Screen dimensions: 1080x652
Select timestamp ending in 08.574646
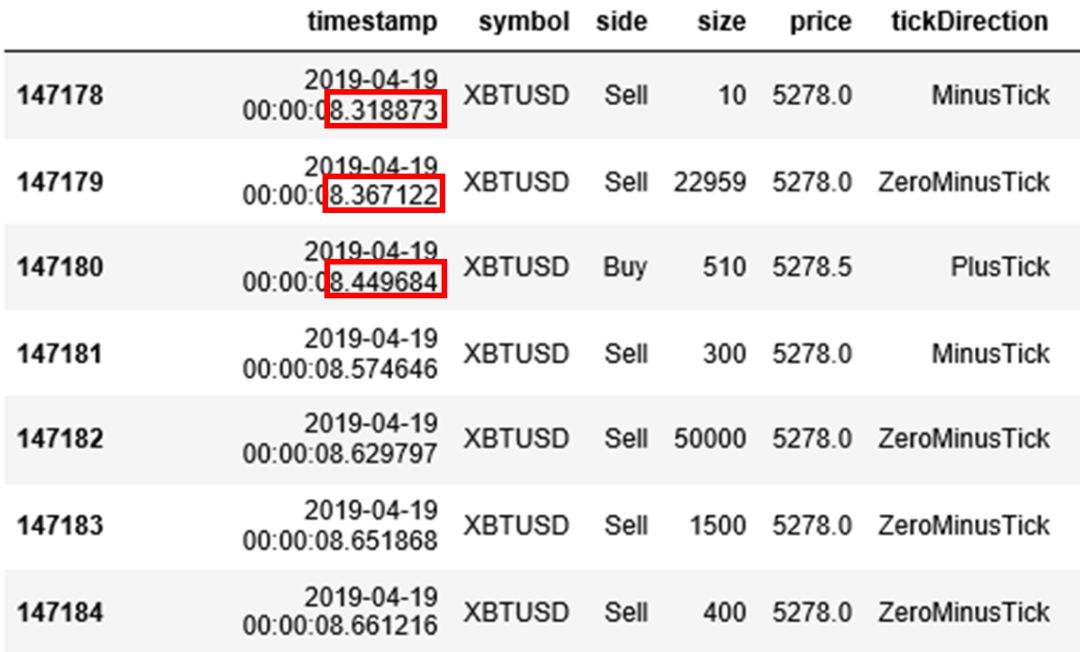point(340,369)
